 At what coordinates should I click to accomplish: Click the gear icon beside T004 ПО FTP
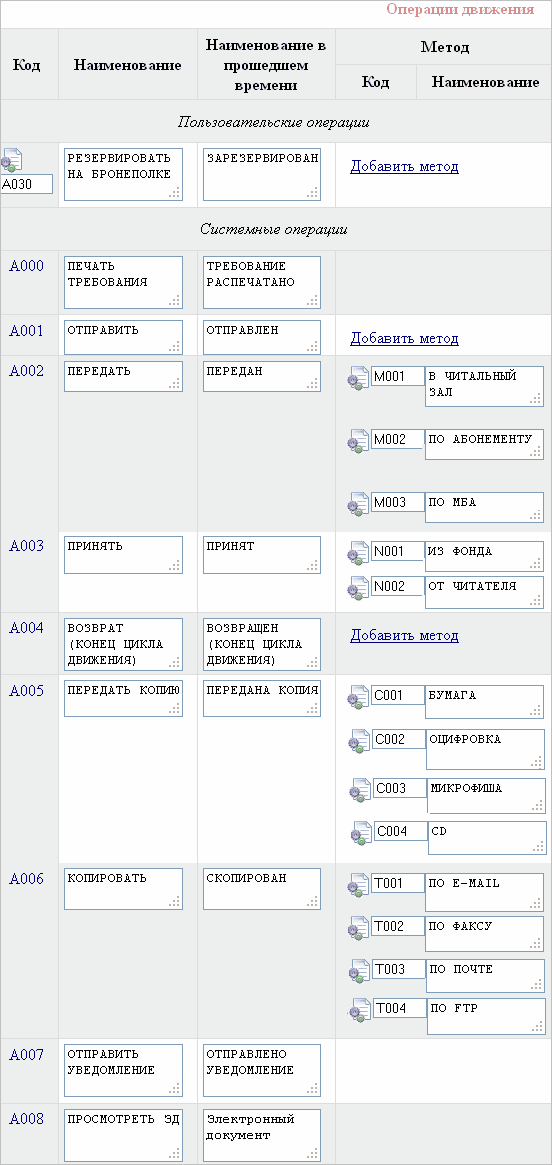coord(360,1010)
